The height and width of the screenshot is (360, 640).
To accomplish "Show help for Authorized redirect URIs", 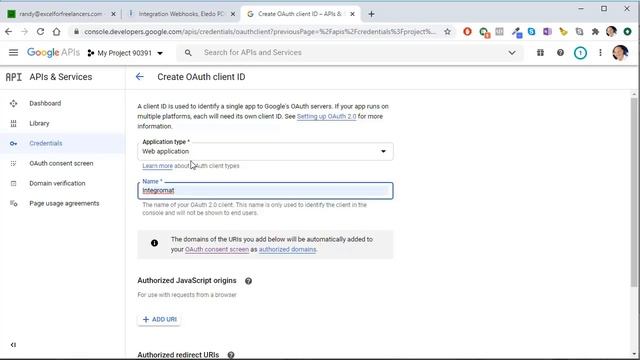I will point(231,355).
